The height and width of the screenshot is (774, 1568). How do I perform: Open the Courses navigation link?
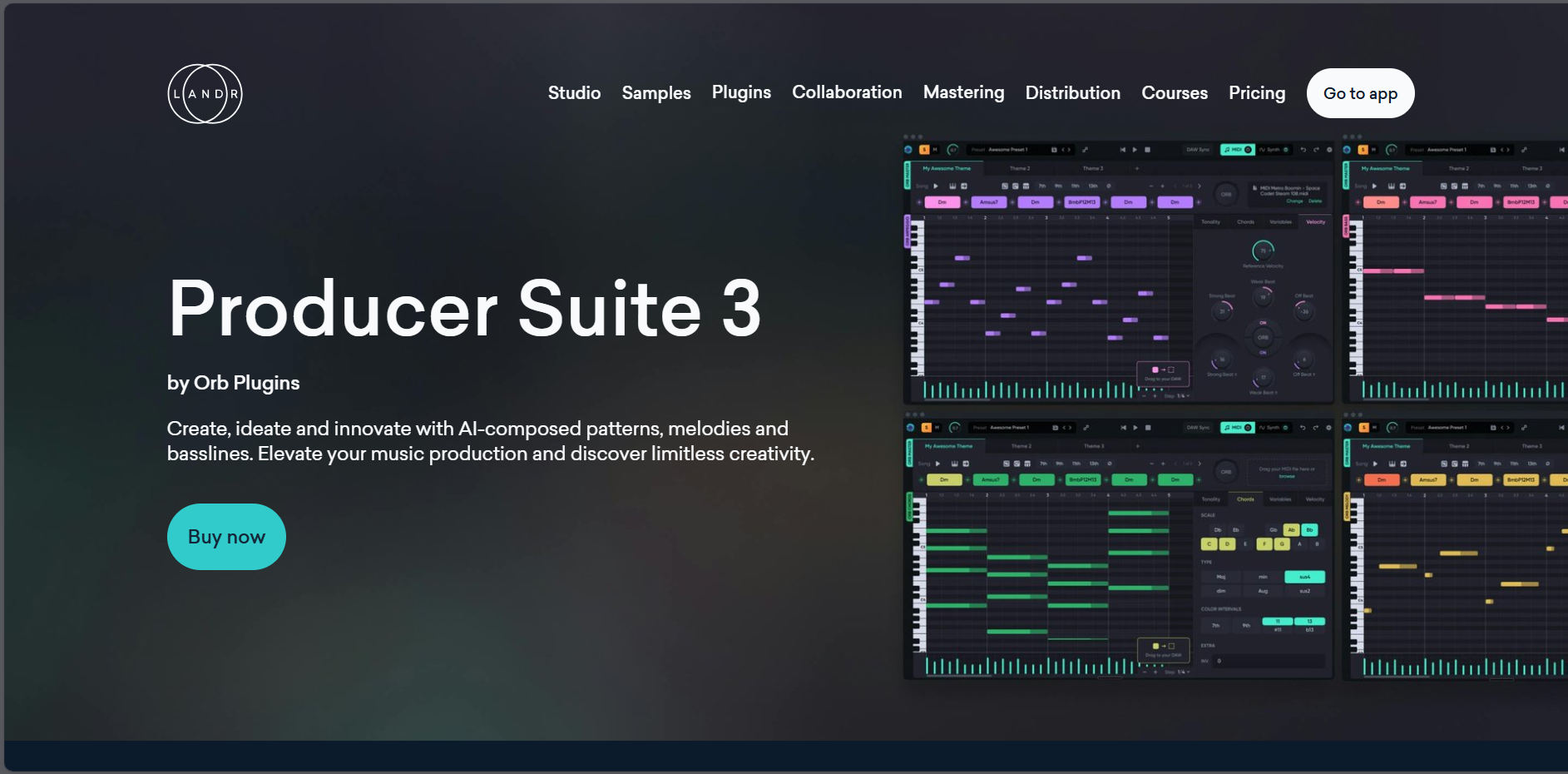pyautogui.click(x=1175, y=93)
